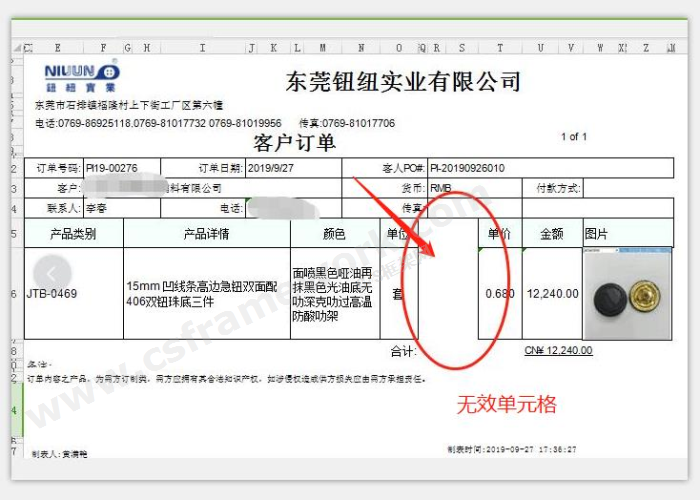Click the 客户订单 title text
The image size is (700, 500).
(294, 142)
